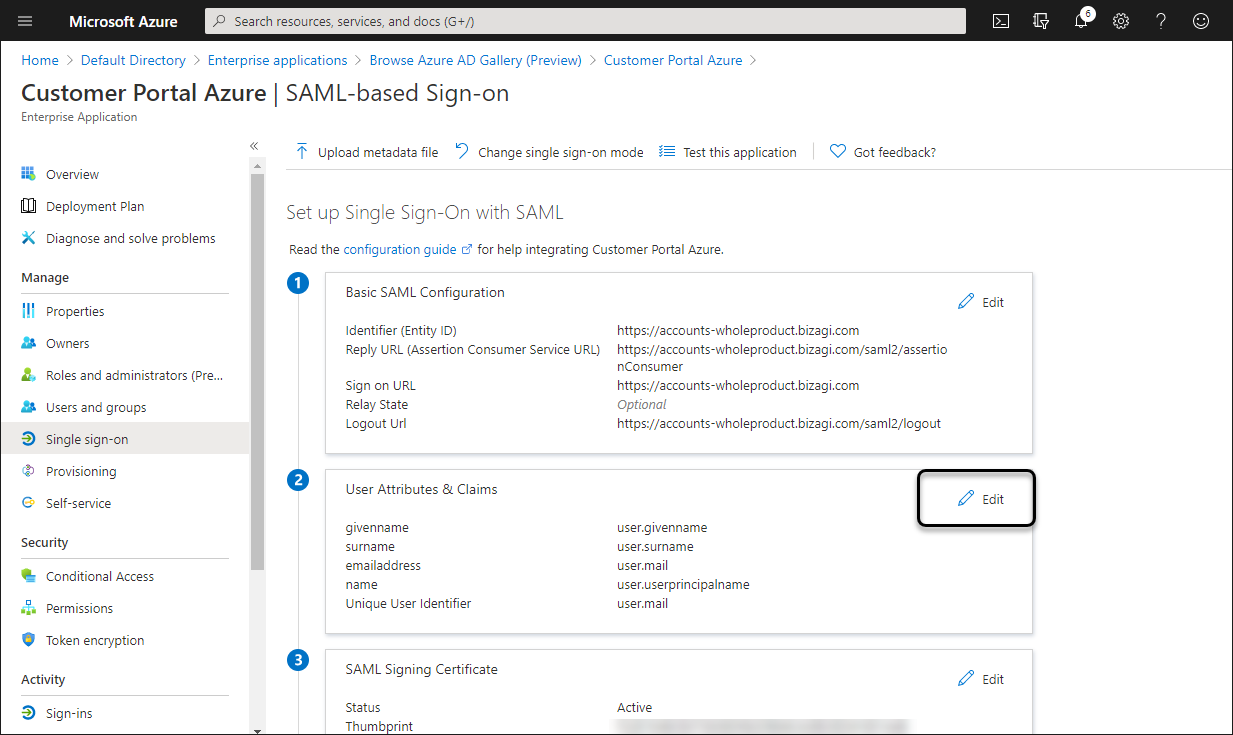Open Customer Portal Azure breadcrumb
The height and width of the screenshot is (735, 1233).
pos(673,60)
